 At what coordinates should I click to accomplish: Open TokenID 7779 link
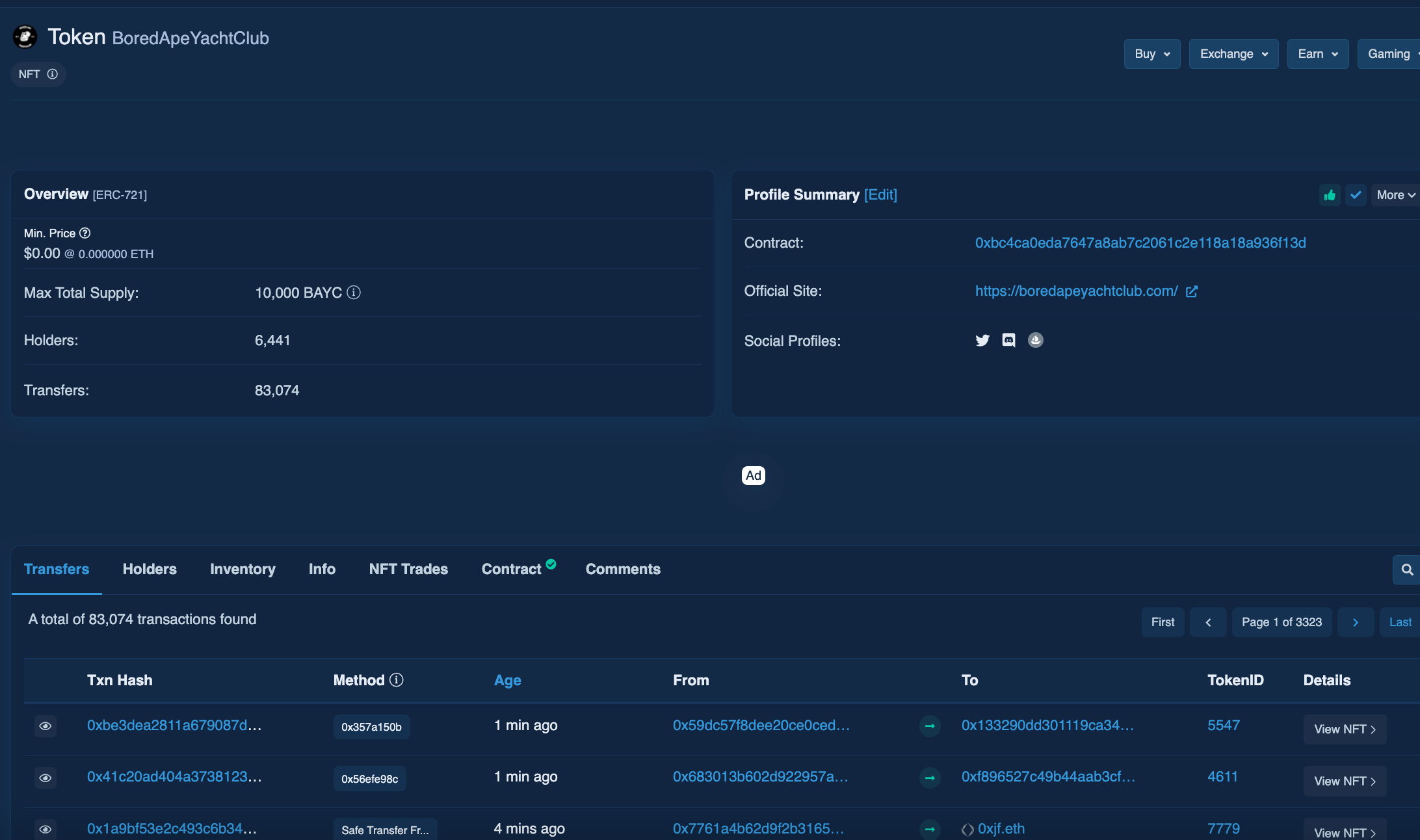pos(1224,828)
